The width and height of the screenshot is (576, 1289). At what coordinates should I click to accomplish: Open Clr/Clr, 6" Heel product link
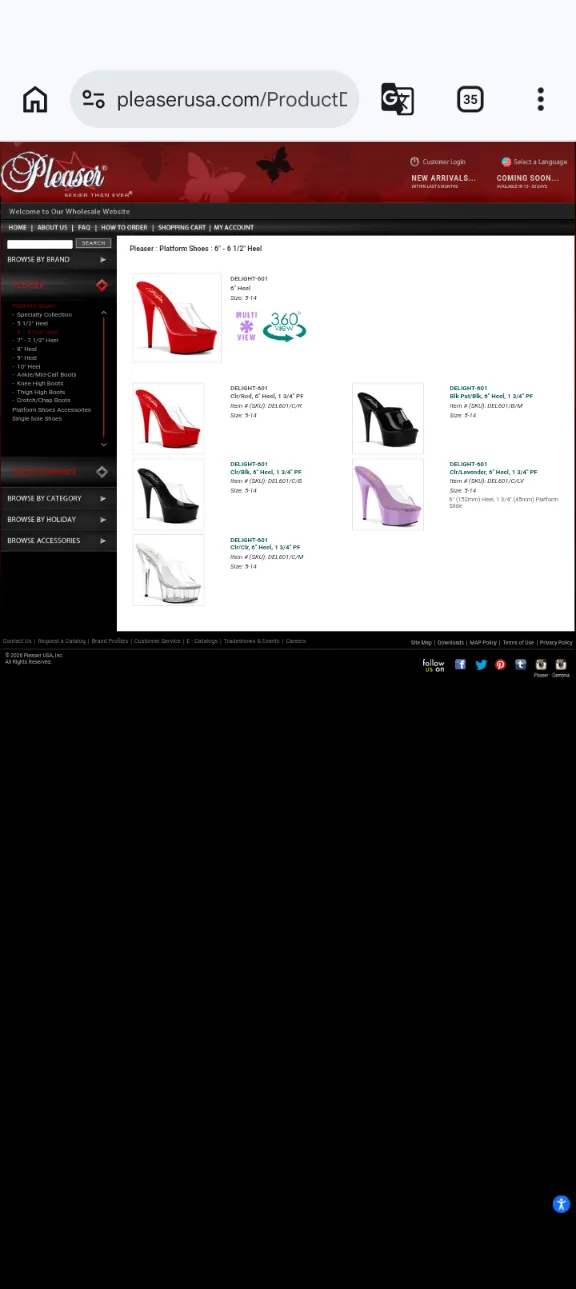tap(265, 547)
